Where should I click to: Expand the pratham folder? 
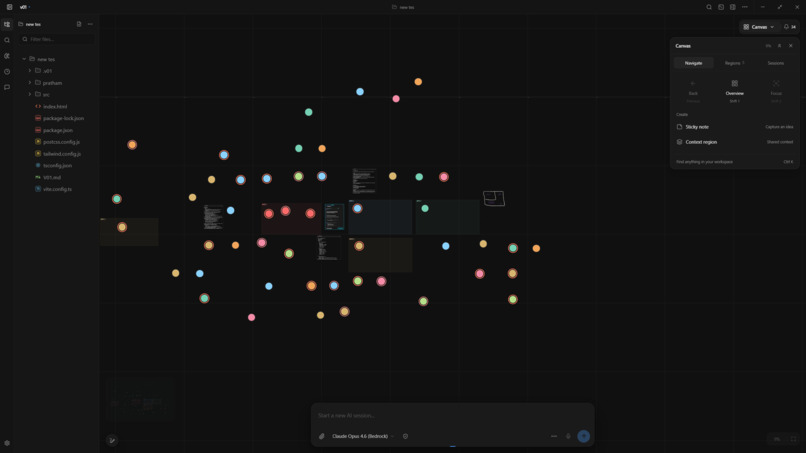click(30, 83)
